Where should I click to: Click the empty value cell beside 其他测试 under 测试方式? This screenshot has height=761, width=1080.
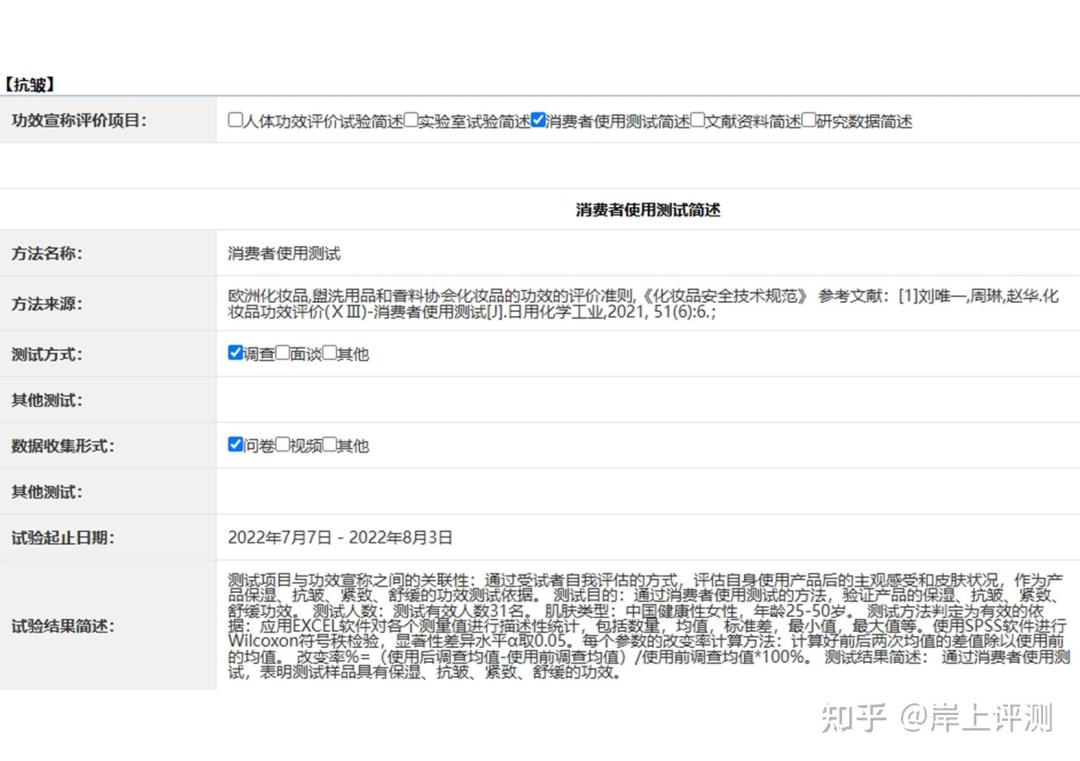(648, 400)
